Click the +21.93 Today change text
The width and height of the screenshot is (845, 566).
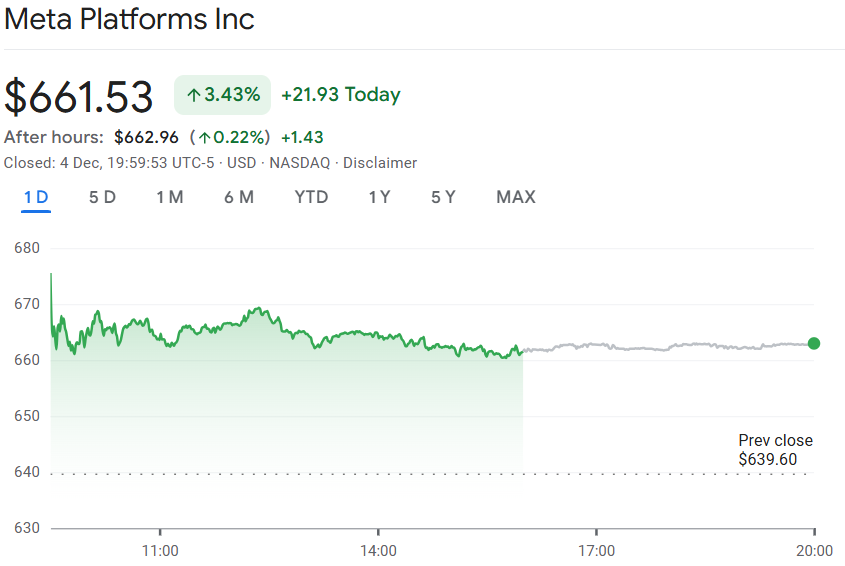340,95
